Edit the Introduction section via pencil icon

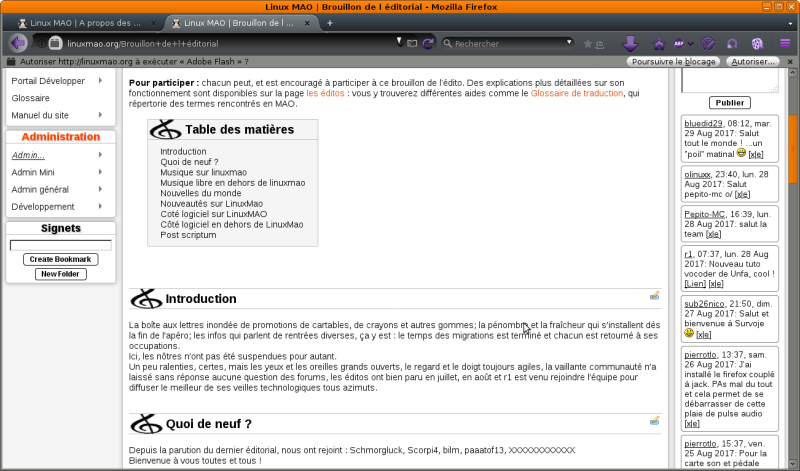tap(655, 295)
